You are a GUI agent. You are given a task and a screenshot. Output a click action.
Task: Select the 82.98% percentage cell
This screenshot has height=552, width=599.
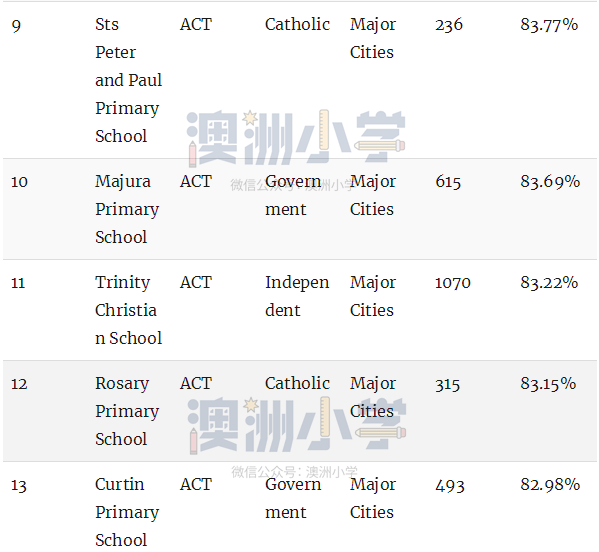coord(550,484)
